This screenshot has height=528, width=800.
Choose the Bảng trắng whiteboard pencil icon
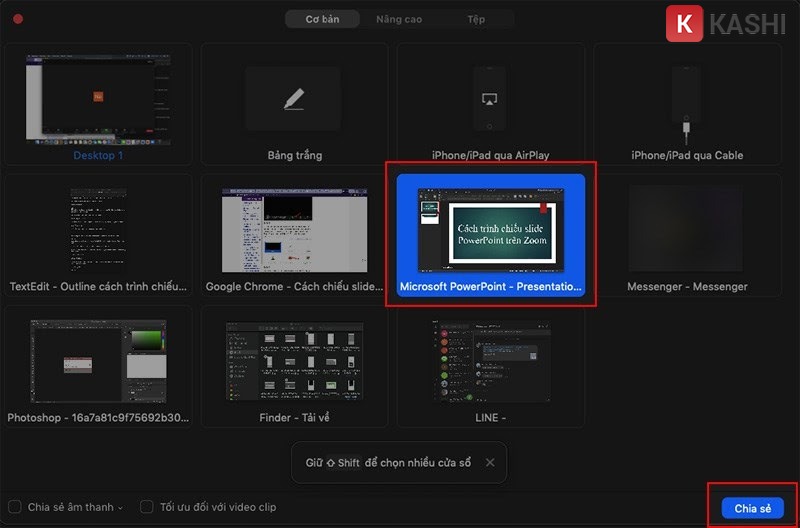pos(294,99)
